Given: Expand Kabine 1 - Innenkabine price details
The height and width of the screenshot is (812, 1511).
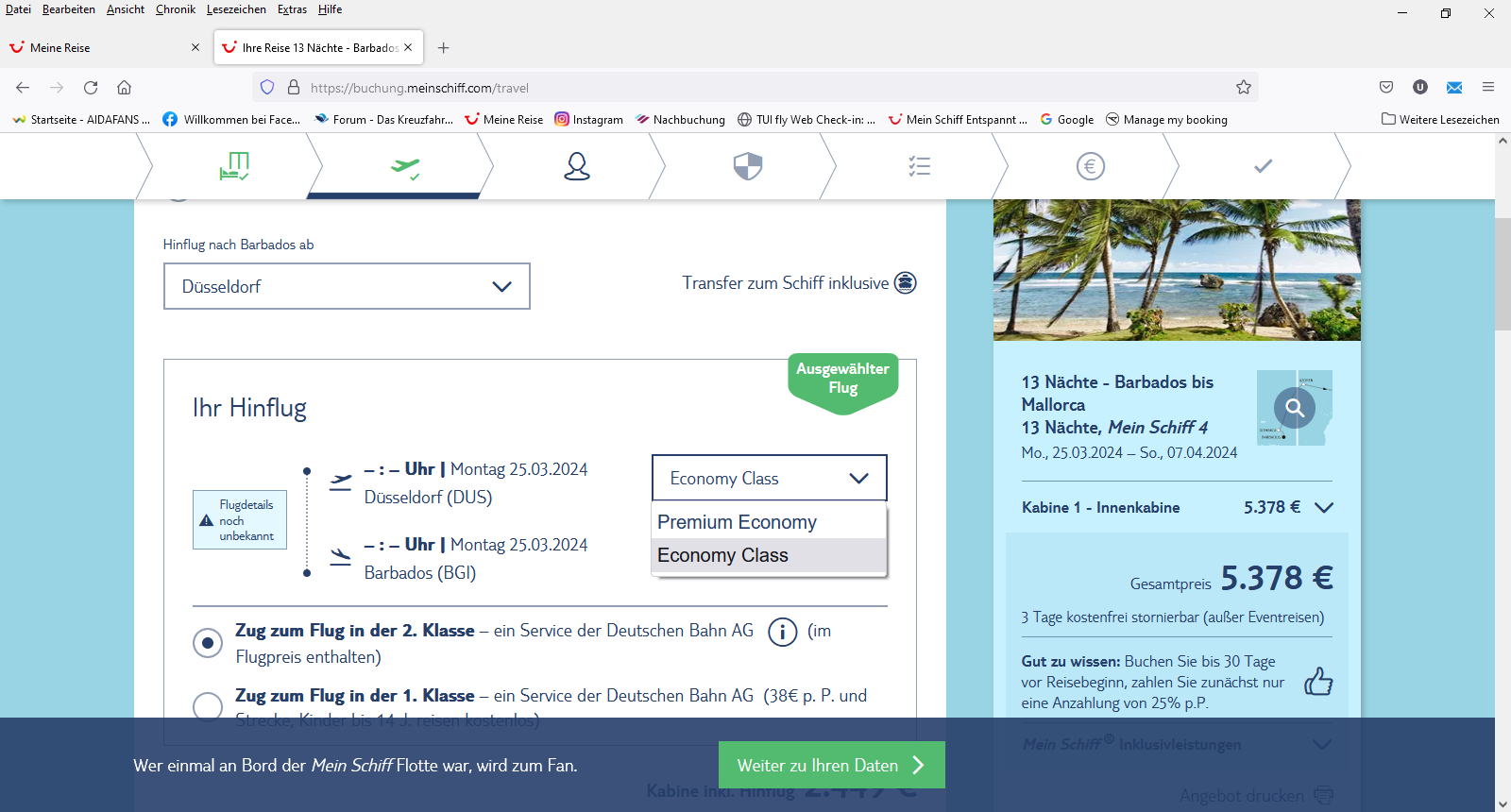Looking at the screenshot, I should tap(1324, 508).
